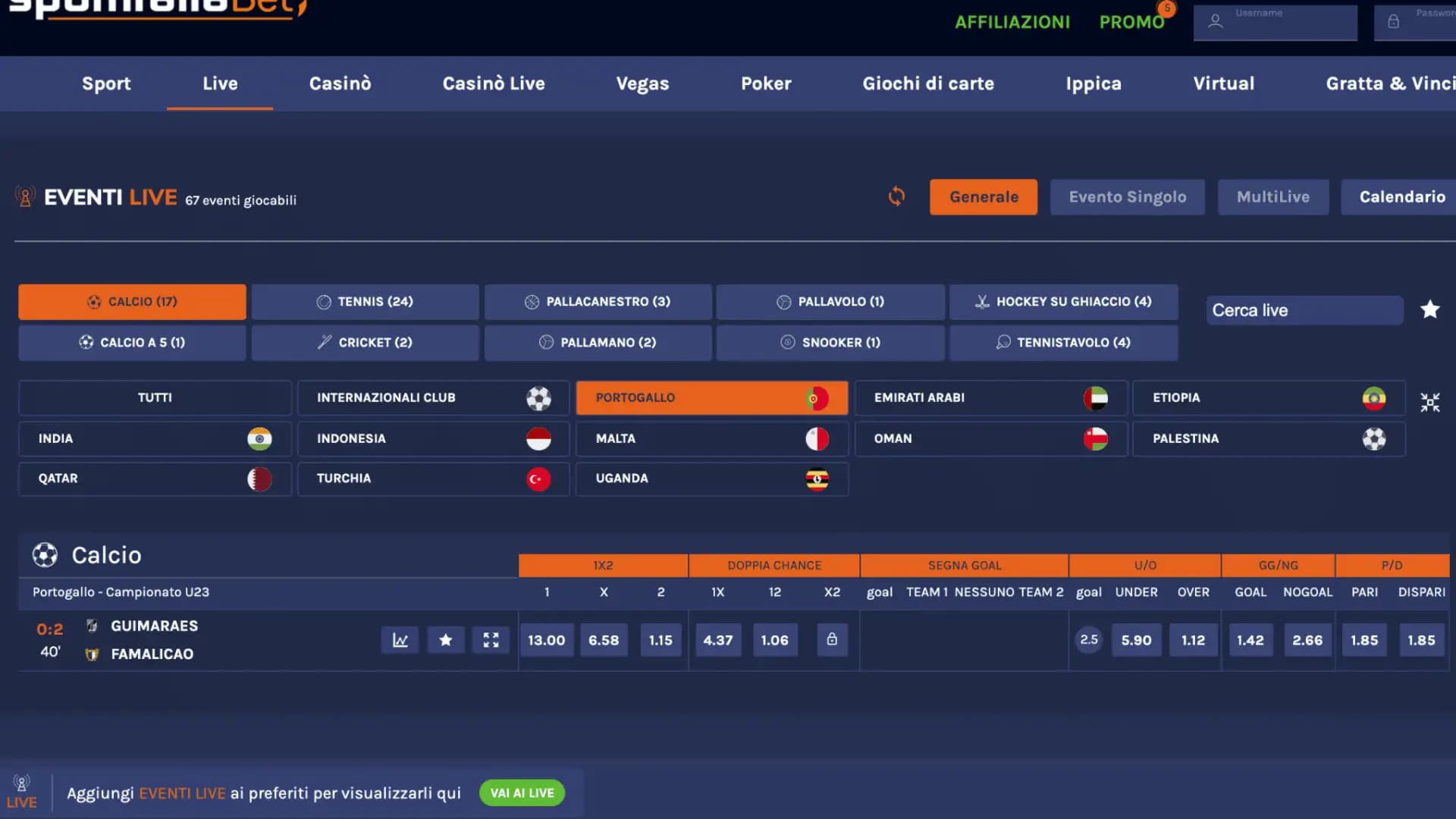
Task: Select the Tennis (24) sport filter
Action: point(365,302)
